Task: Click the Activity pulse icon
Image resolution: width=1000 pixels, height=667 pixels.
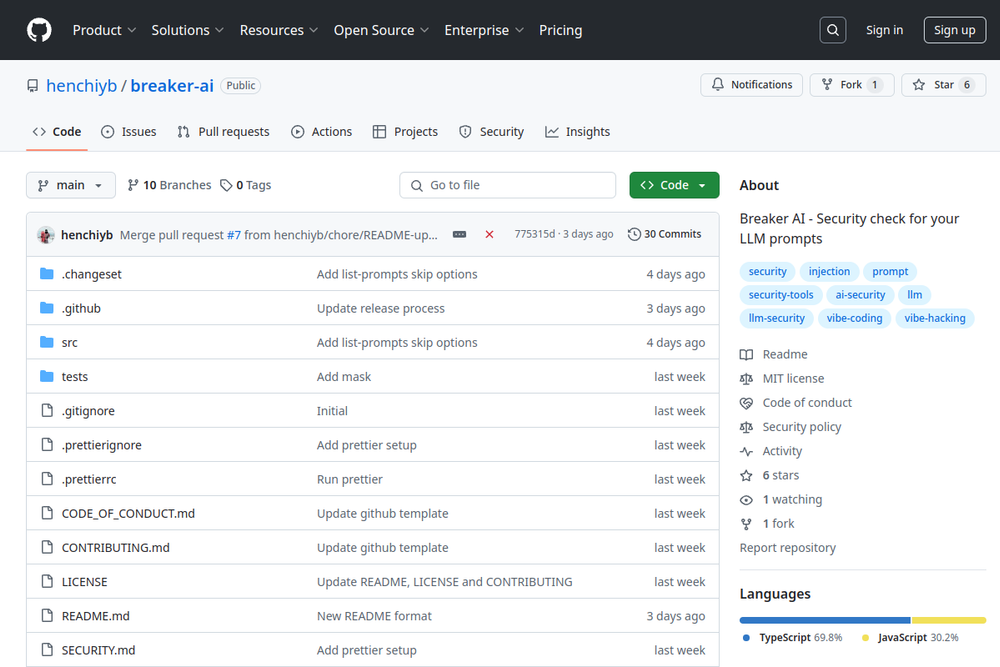Action: pos(746,451)
